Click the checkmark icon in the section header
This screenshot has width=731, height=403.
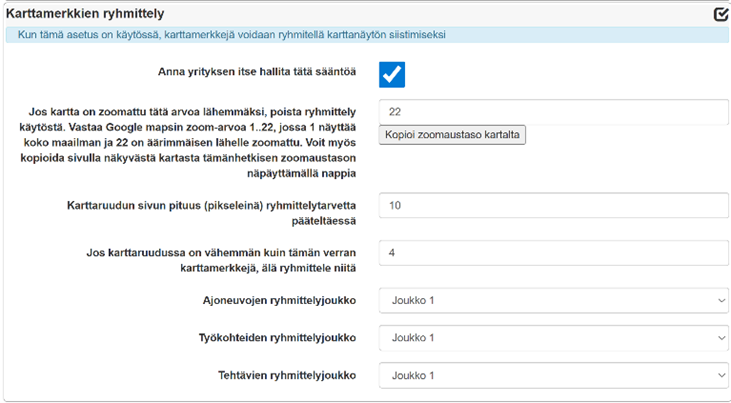pos(721,14)
